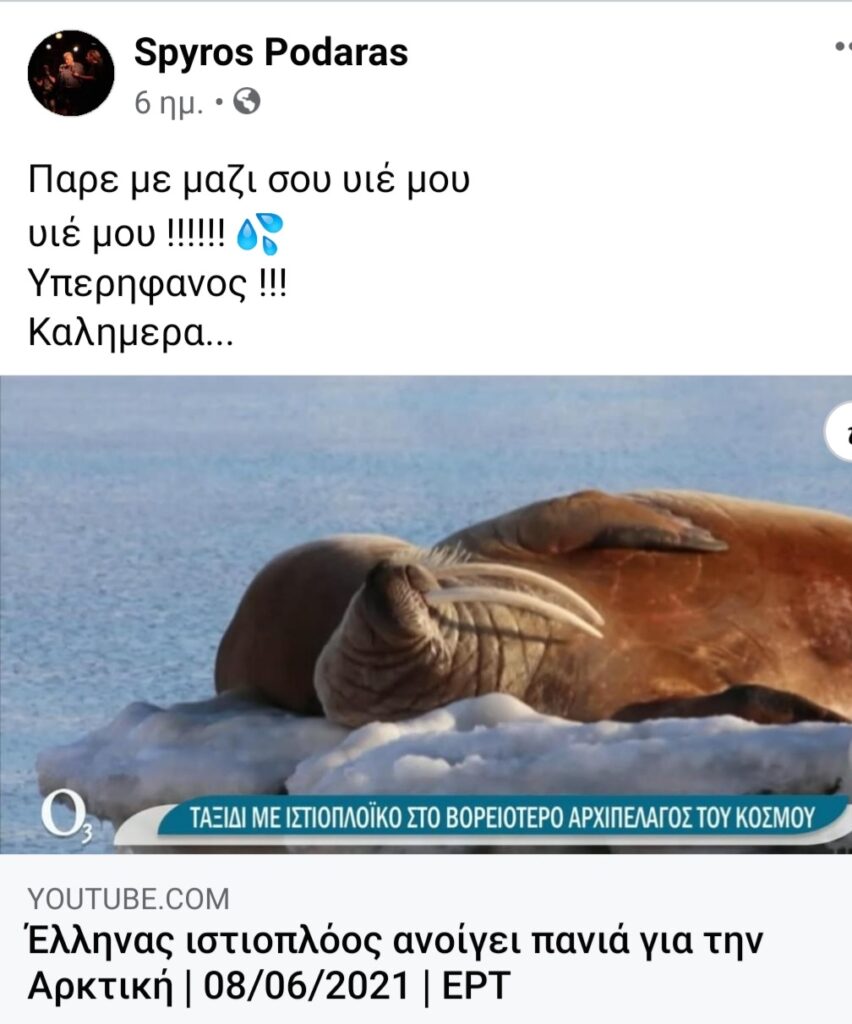The width and height of the screenshot is (852, 1024).
Task: Open the post's "6 ημ." timestamp
Action: (168, 103)
